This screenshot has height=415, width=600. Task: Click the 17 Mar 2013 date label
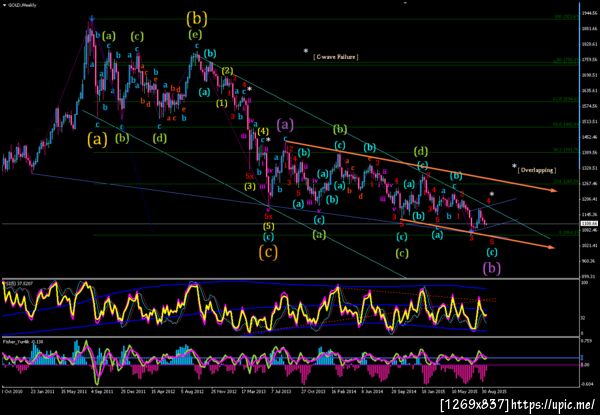tap(253, 391)
